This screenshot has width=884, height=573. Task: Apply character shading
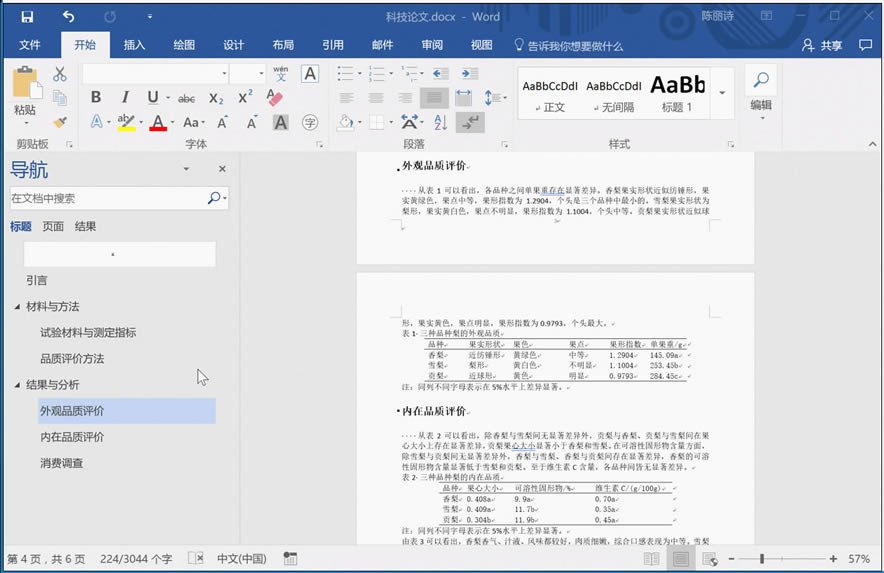(x=281, y=122)
